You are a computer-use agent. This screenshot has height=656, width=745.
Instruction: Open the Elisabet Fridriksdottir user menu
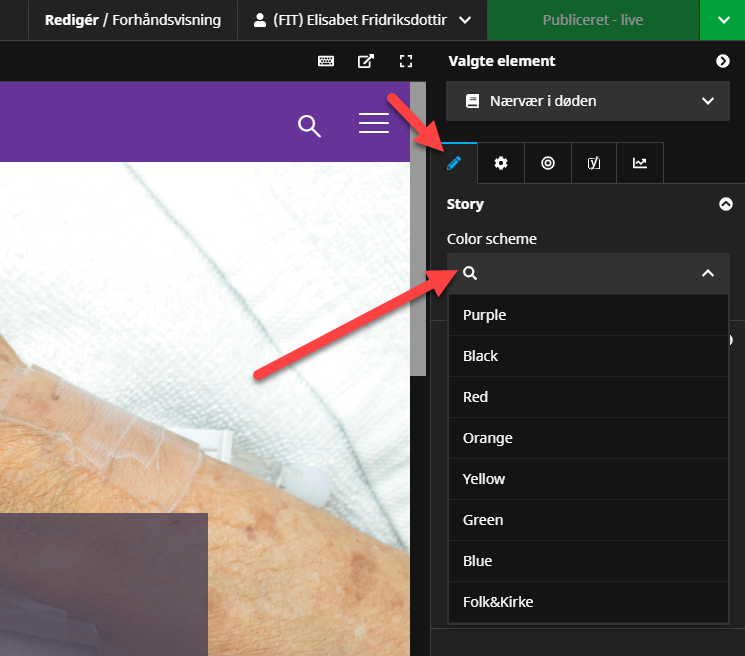(x=362, y=20)
